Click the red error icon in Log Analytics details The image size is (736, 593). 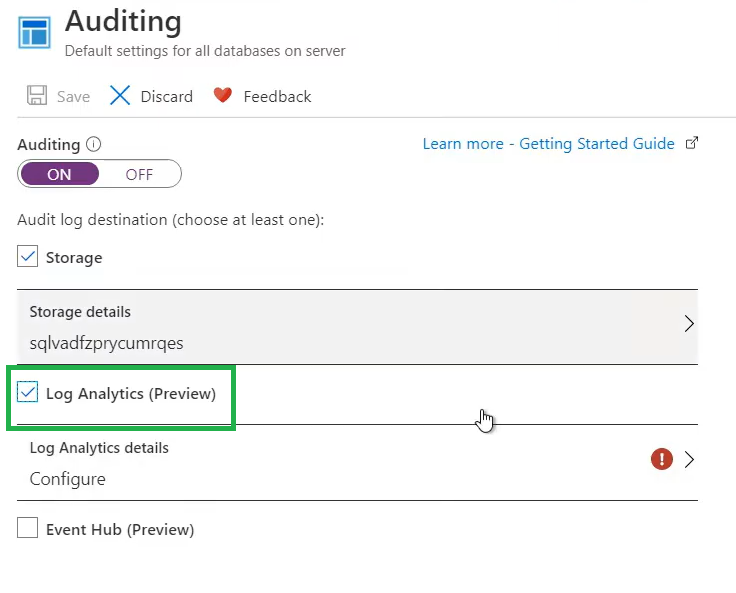[x=661, y=459]
